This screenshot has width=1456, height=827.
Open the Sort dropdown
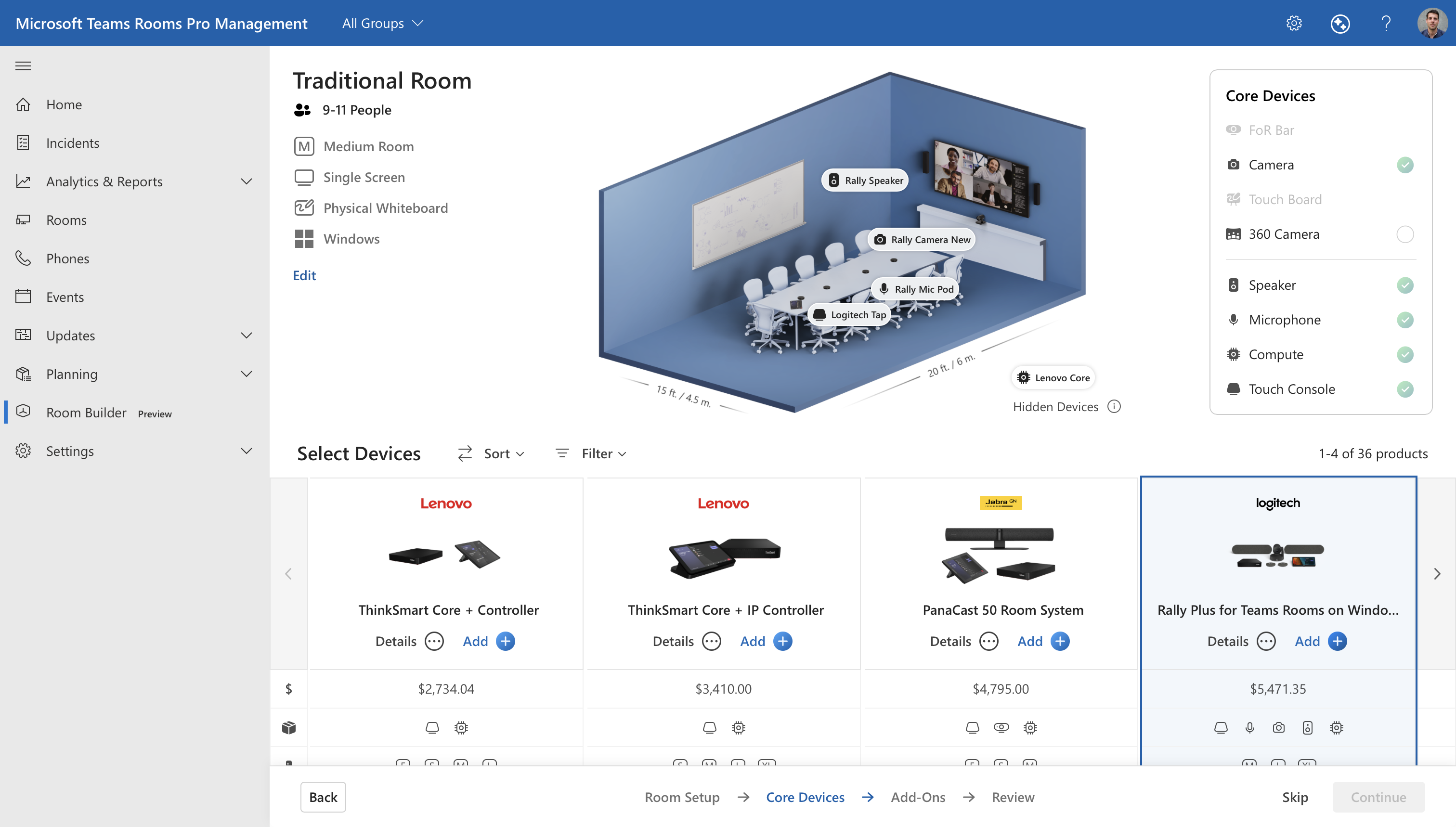[x=492, y=453]
